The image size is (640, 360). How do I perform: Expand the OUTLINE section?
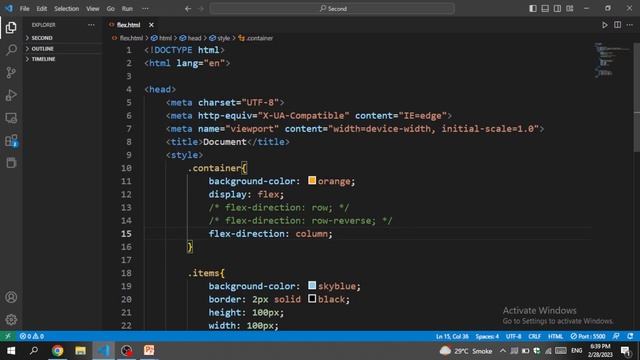62,49
